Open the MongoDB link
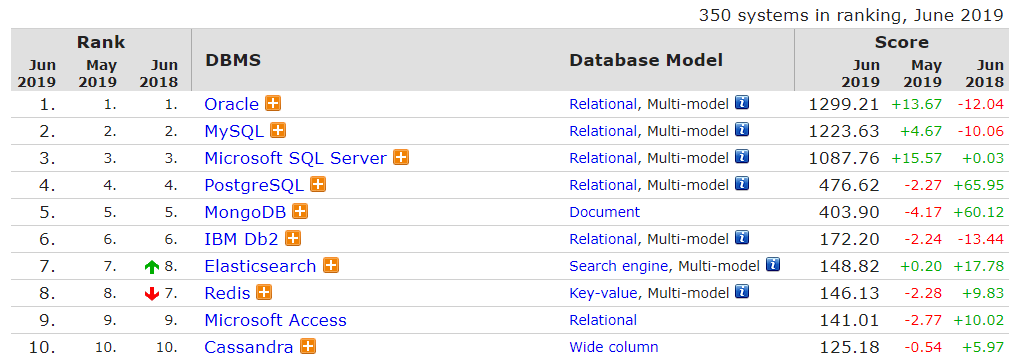 click(x=245, y=212)
